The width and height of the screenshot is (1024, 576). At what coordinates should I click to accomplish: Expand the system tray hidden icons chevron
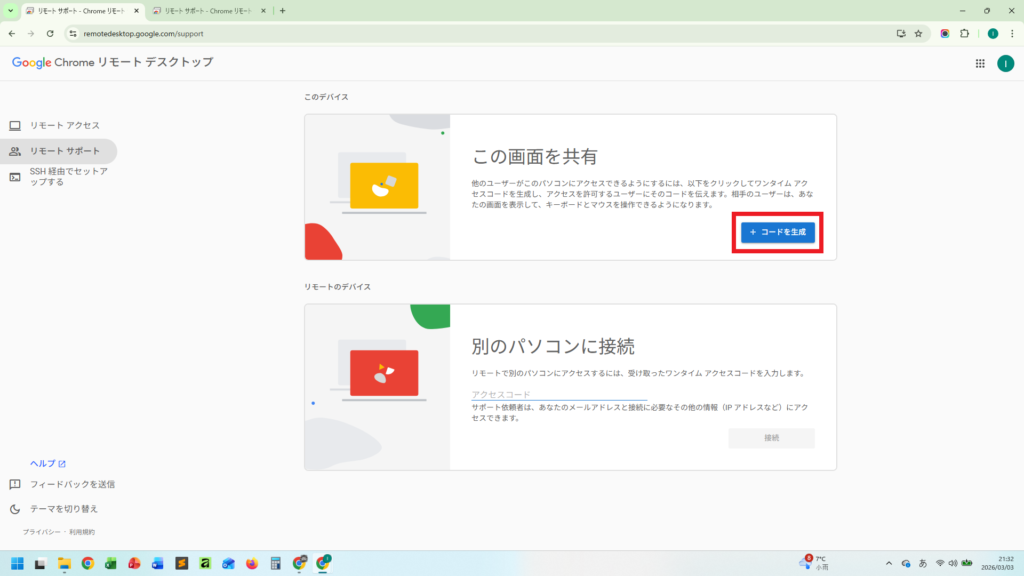click(x=889, y=563)
